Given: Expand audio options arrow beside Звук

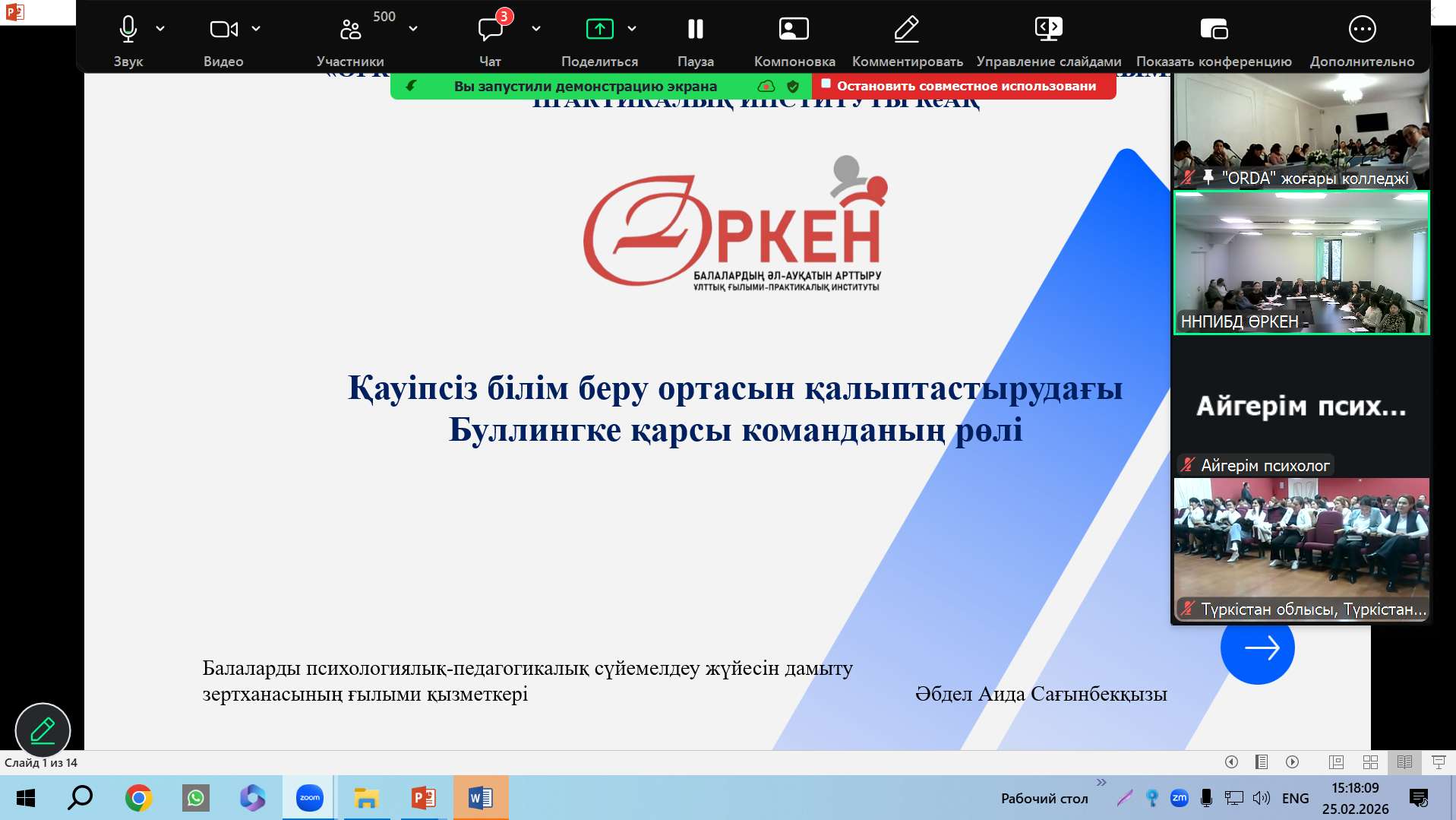Looking at the screenshot, I should [160, 29].
